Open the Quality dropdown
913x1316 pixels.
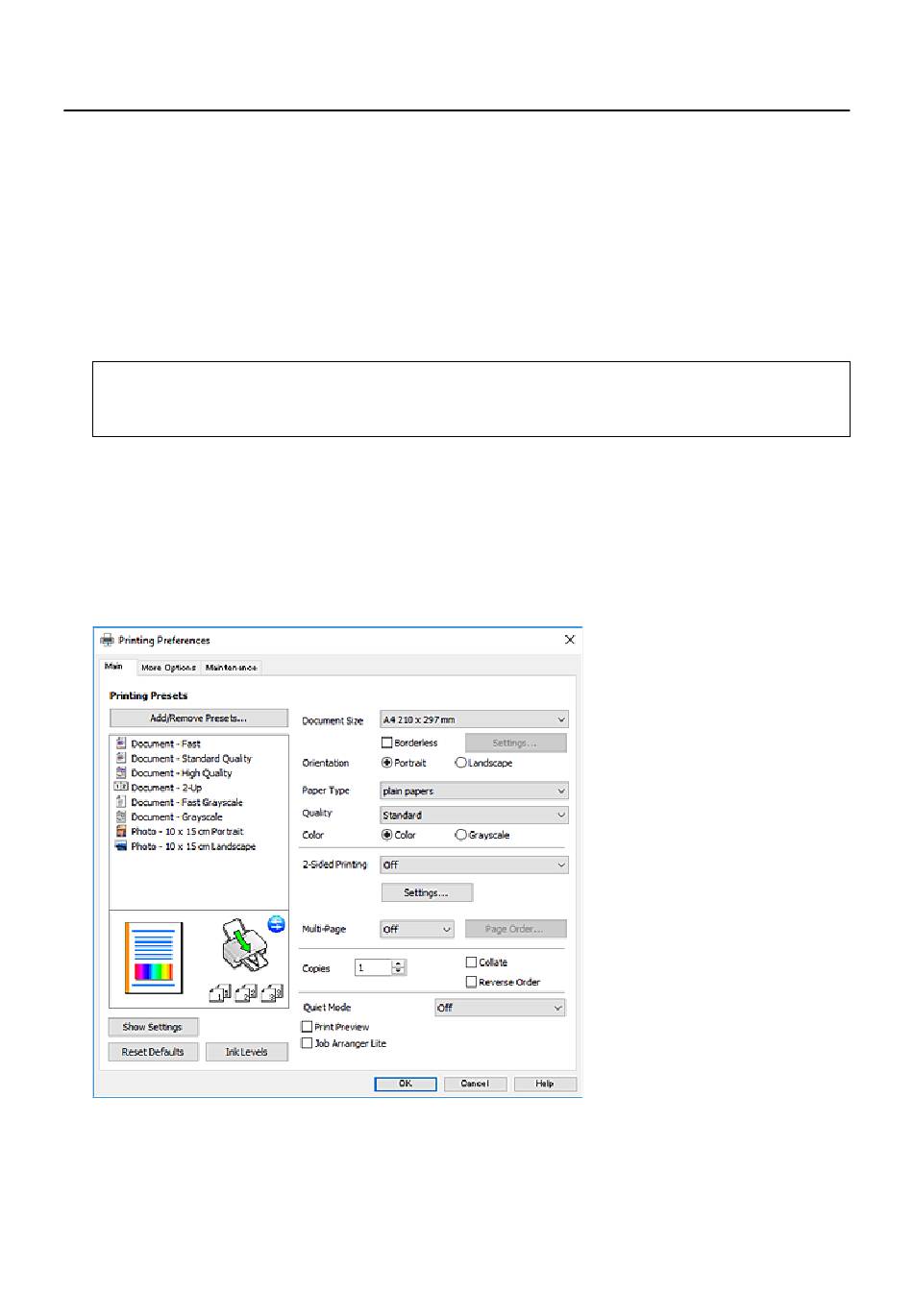tap(474, 815)
